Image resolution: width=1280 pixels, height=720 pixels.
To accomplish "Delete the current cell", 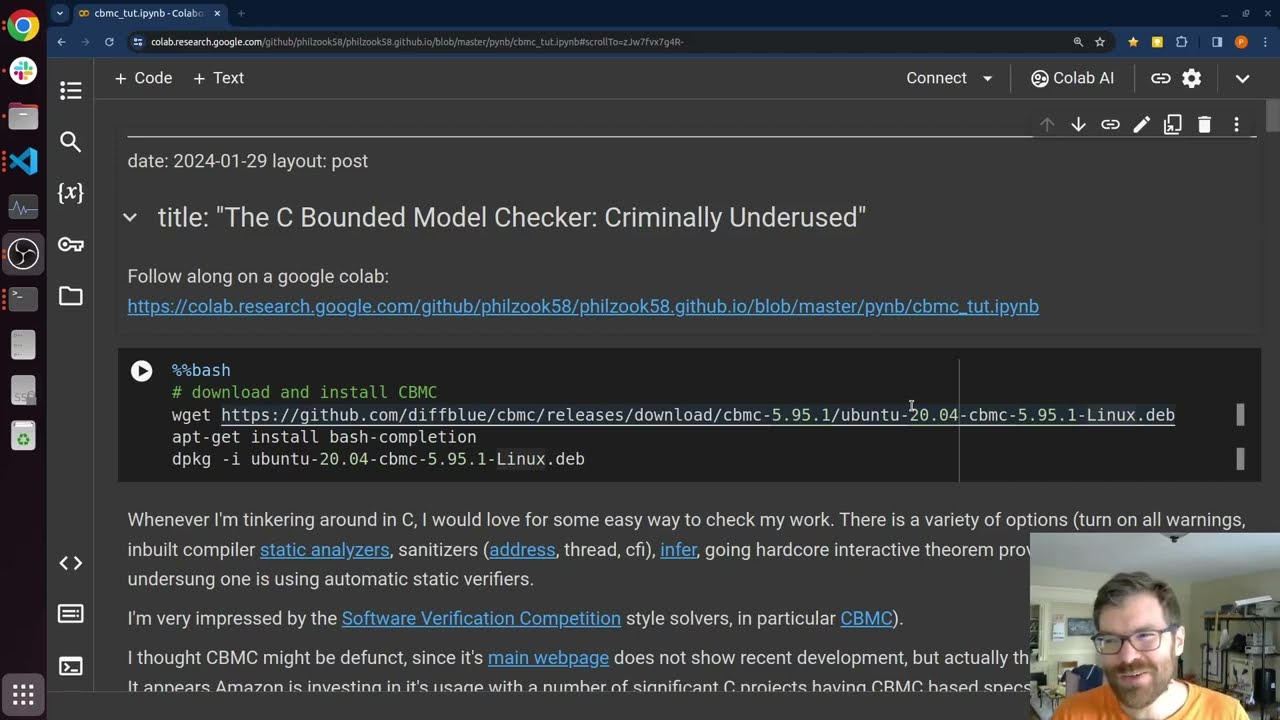I will (1204, 125).
